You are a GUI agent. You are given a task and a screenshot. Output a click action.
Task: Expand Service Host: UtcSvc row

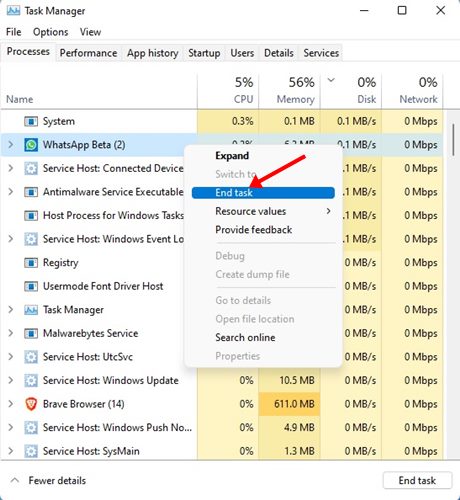tap(11, 357)
